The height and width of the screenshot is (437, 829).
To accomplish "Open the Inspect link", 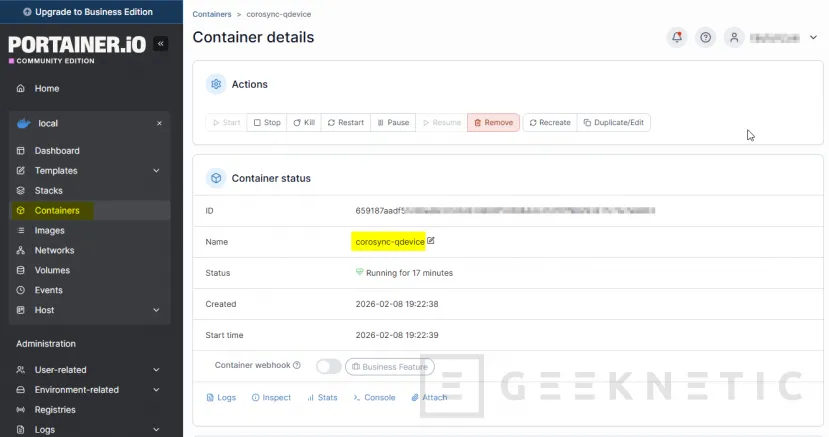I will (271, 397).
